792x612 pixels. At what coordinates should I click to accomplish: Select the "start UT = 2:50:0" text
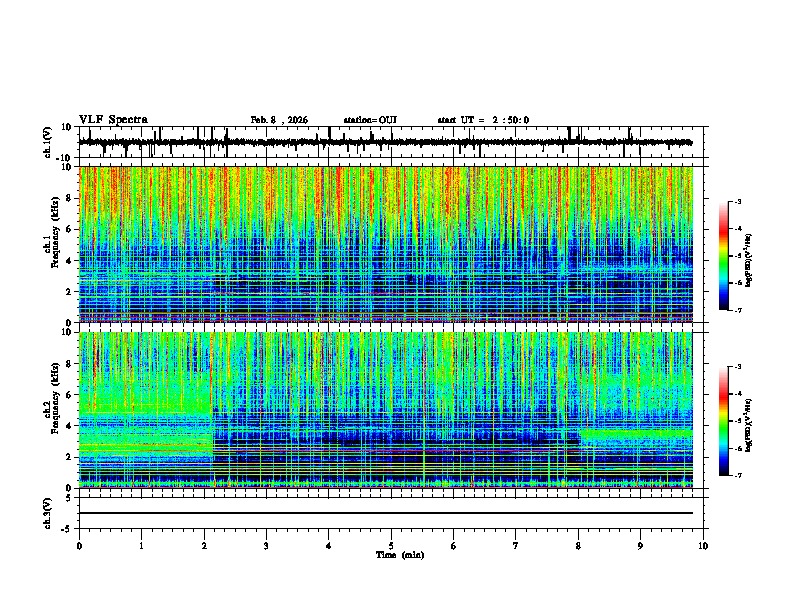(x=483, y=120)
